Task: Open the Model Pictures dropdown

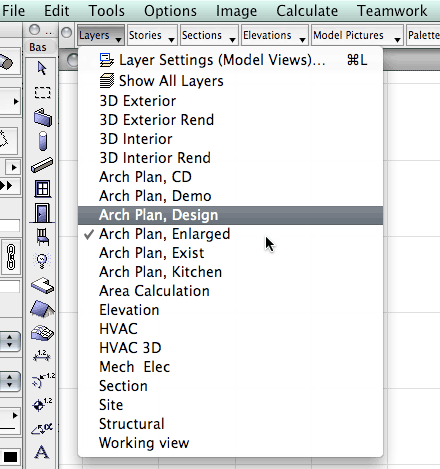Action: (x=357, y=35)
